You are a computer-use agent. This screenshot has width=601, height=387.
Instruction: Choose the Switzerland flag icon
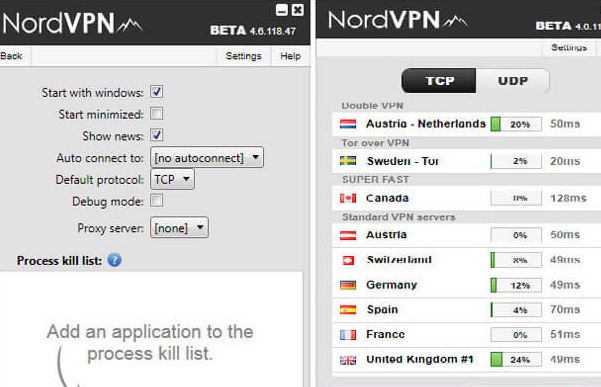click(348, 260)
